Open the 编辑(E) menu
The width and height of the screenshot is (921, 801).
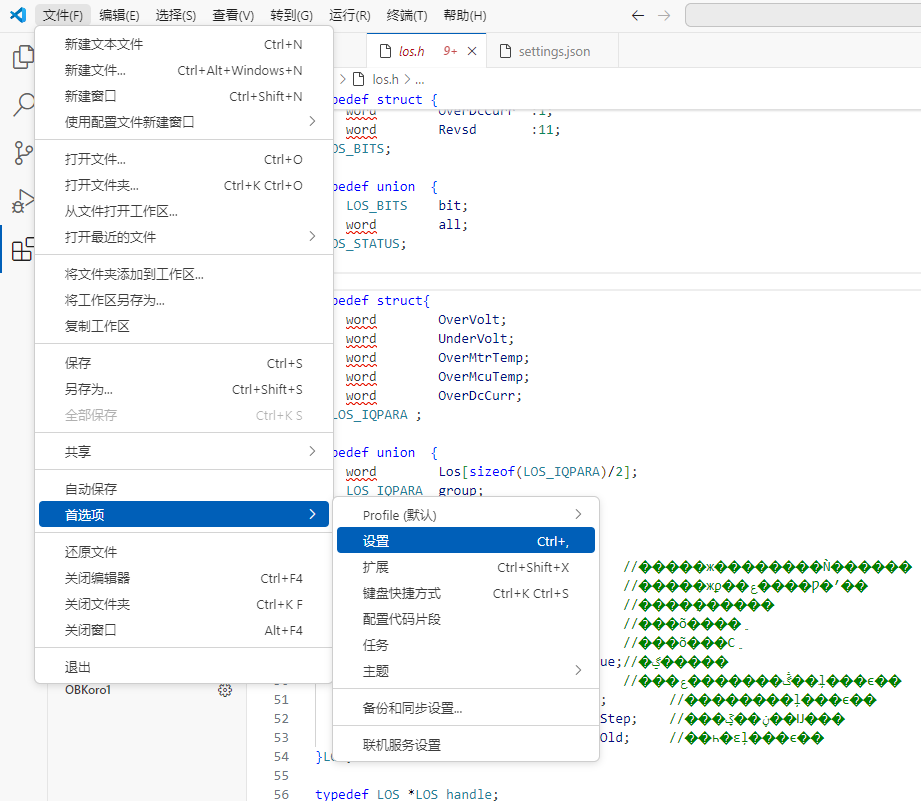119,15
